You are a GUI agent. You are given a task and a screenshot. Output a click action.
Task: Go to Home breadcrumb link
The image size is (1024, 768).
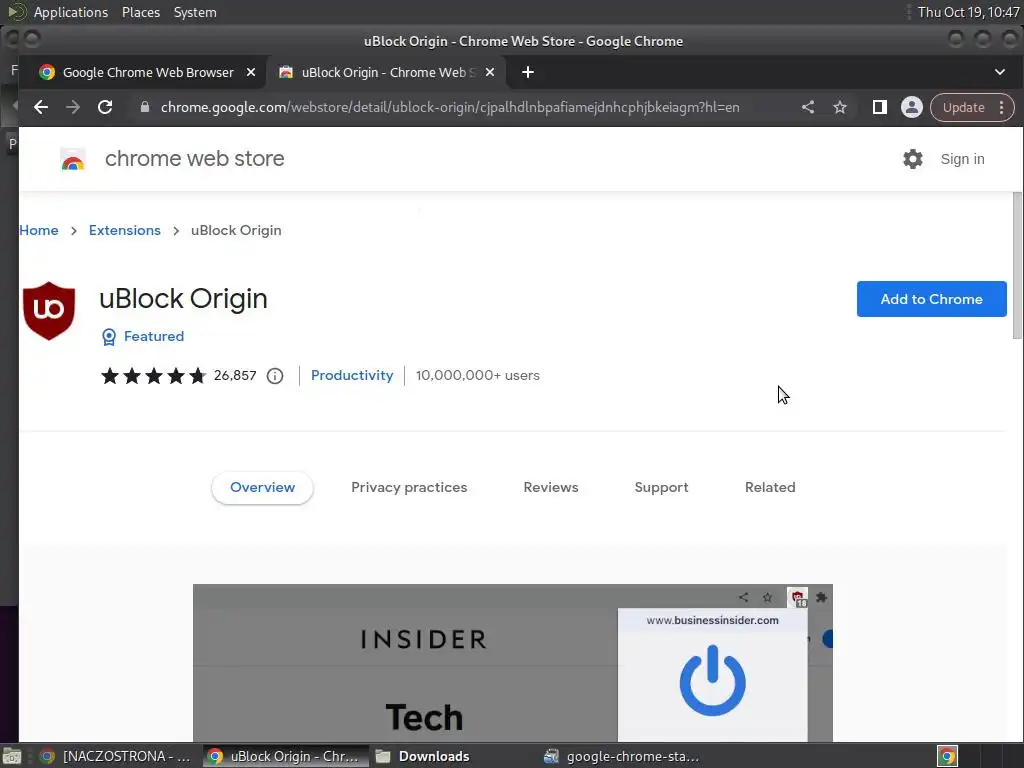click(x=39, y=230)
